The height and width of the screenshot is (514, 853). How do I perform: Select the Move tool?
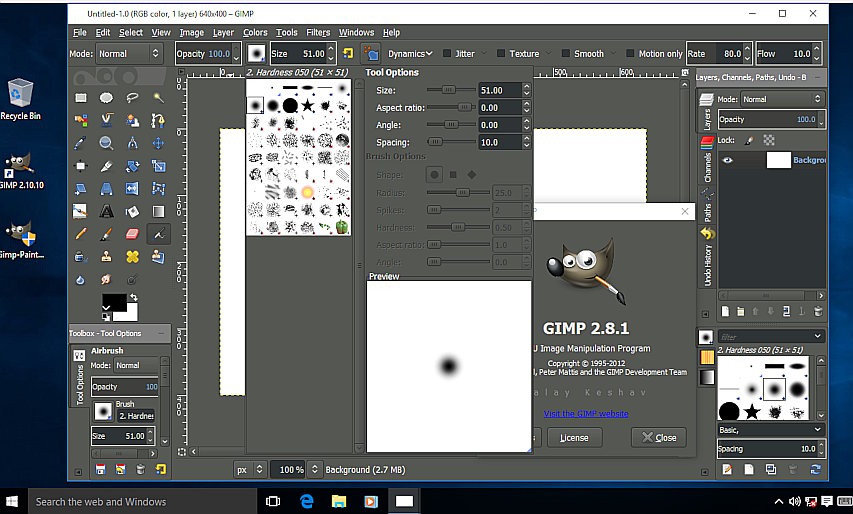click(x=158, y=143)
